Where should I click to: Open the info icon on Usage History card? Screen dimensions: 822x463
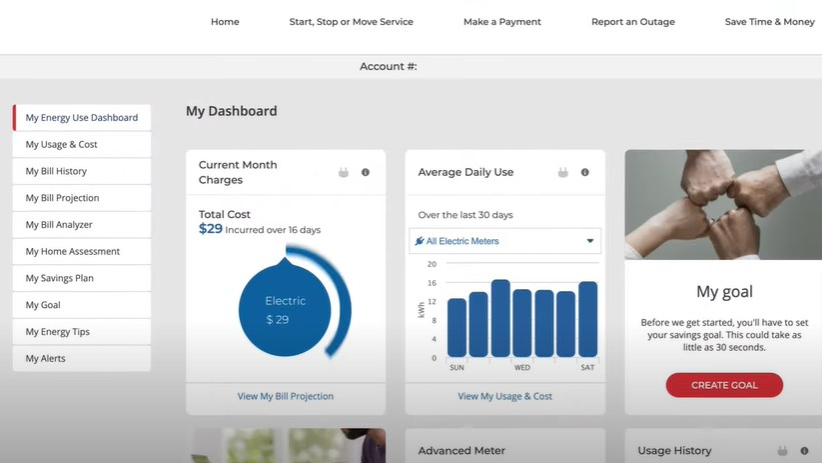pyautogui.click(x=804, y=451)
